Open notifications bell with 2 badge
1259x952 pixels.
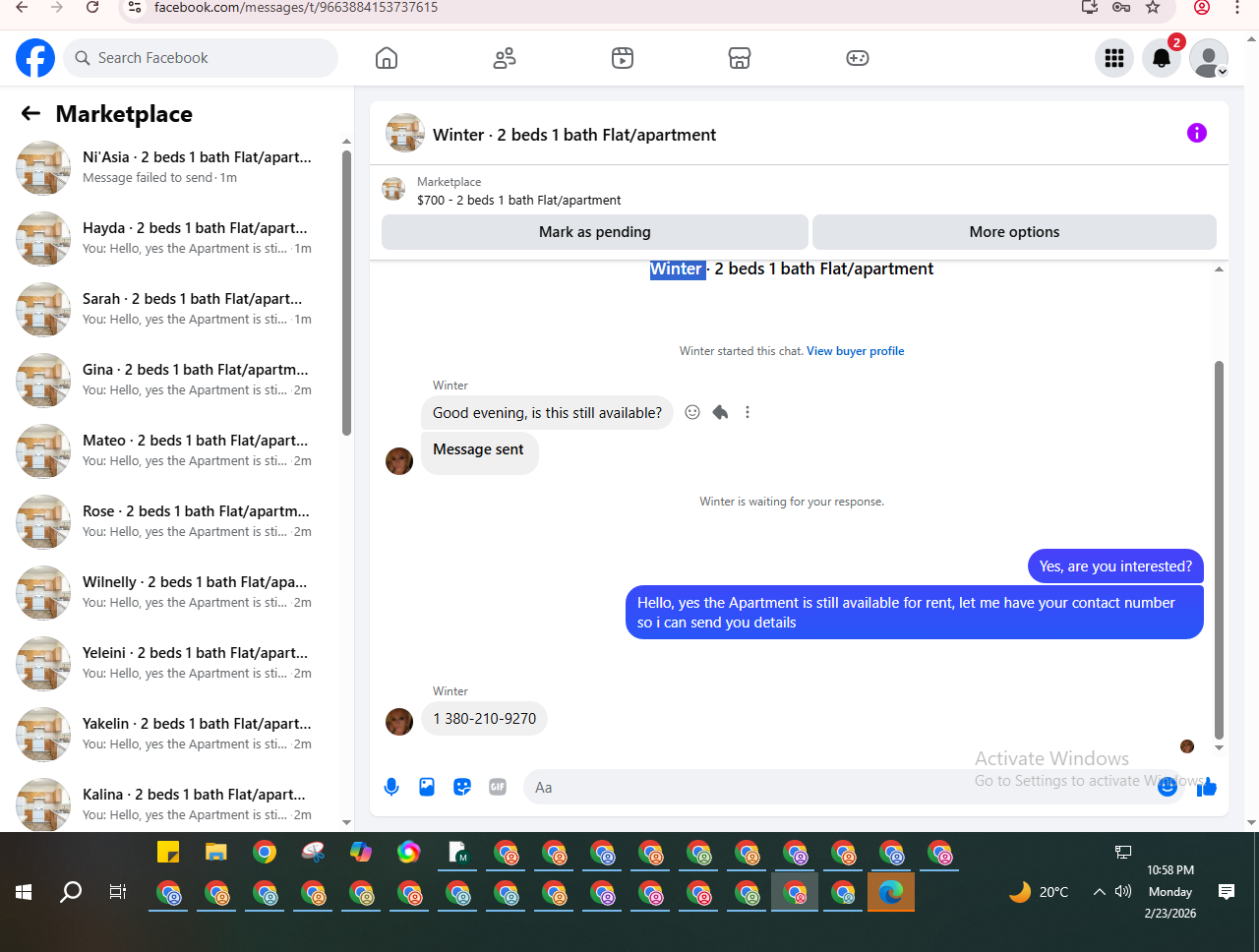[x=1162, y=58]
